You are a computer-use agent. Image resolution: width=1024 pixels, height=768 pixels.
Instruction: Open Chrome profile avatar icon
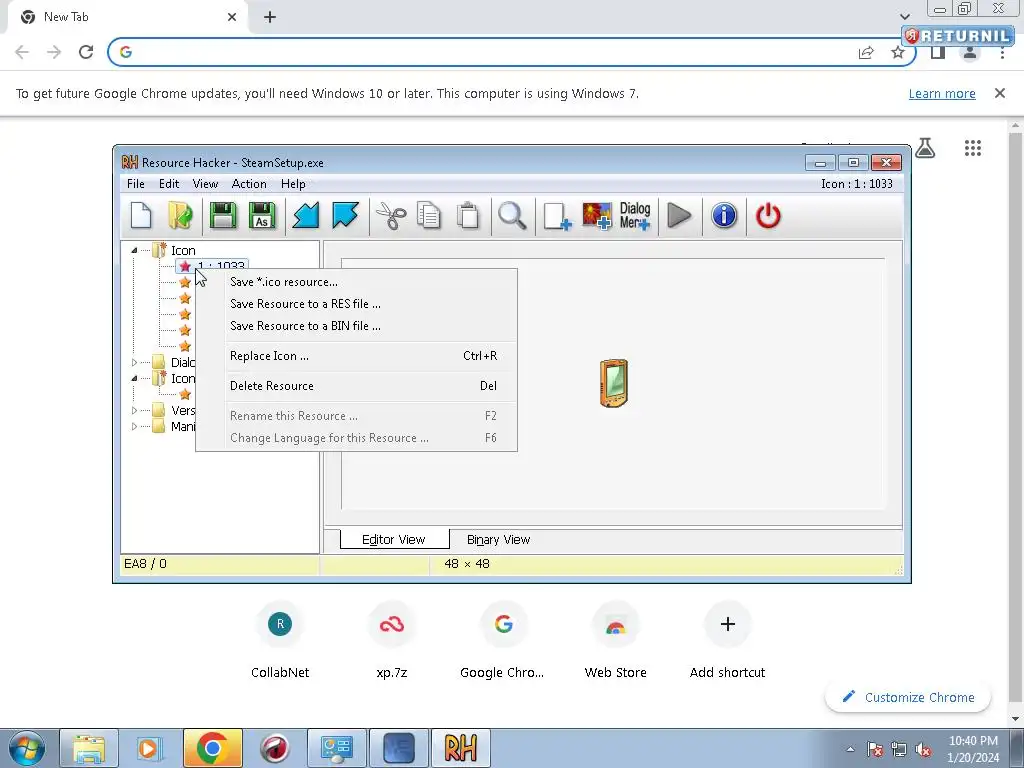coord(970,52)
